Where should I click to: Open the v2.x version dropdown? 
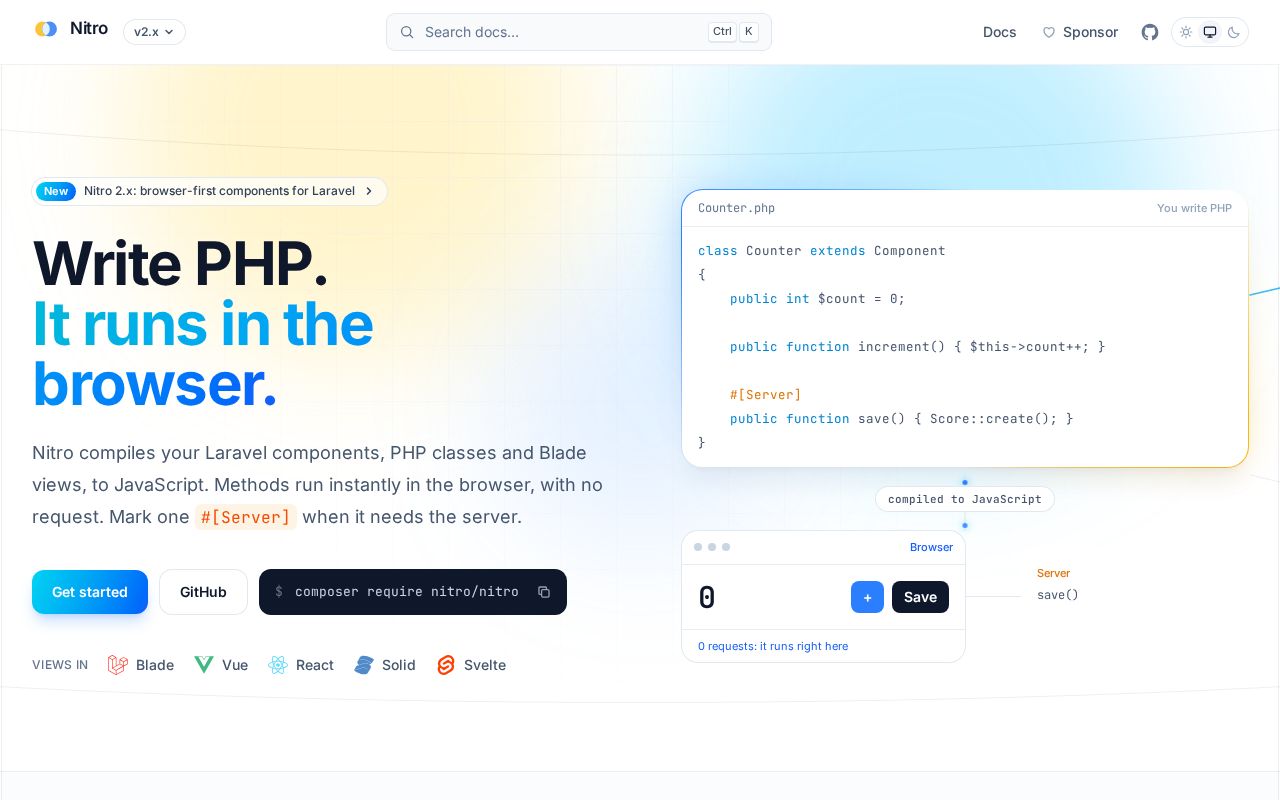pos(154,32)
